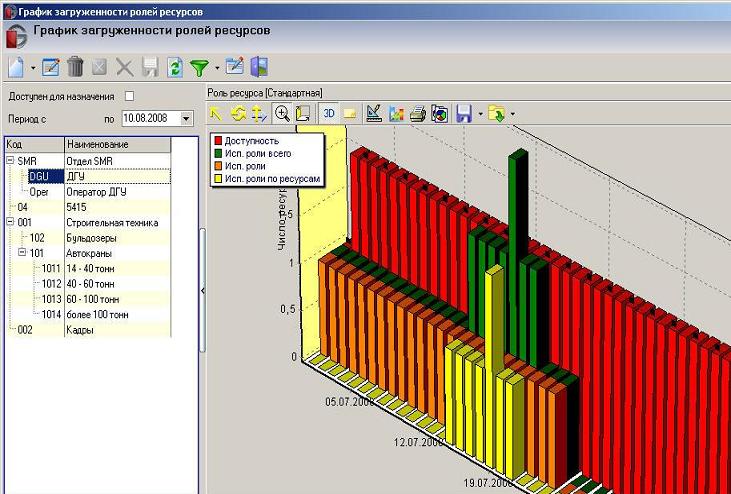Open dropdown arrow beside the new record icon
The width and height of the screenshot is (731, 494).
[33, 68]
